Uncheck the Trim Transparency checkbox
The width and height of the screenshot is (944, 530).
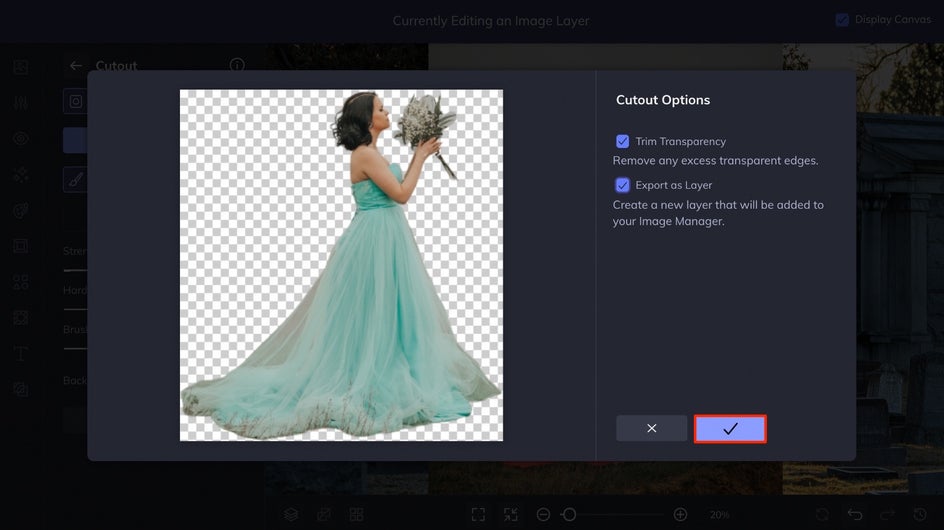tap(623, 141)
